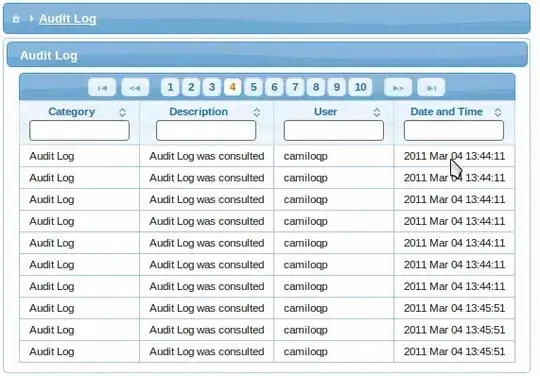Jump to the last page of results
This screenshot has width=540, height=376.
(431, 87)
